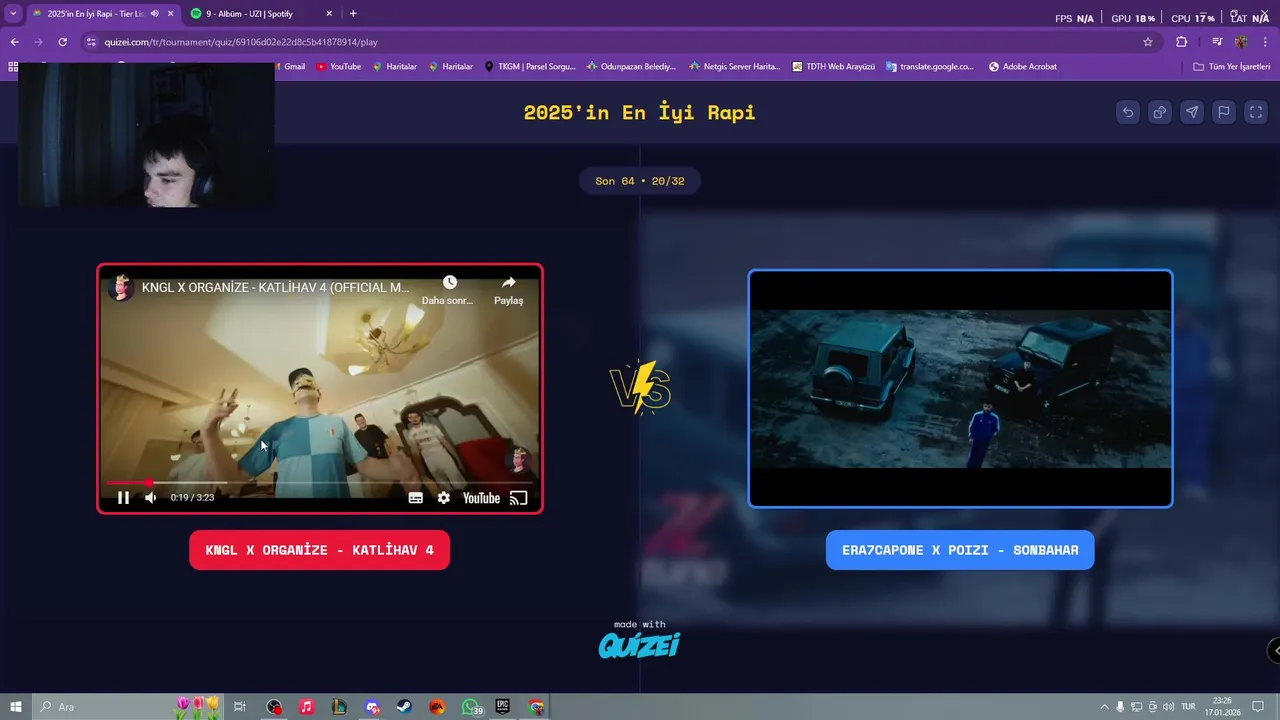Viewport: 1280px width, 720px height.
Task: Open the Windows Start menu
Action: click(x=15, y=707)
